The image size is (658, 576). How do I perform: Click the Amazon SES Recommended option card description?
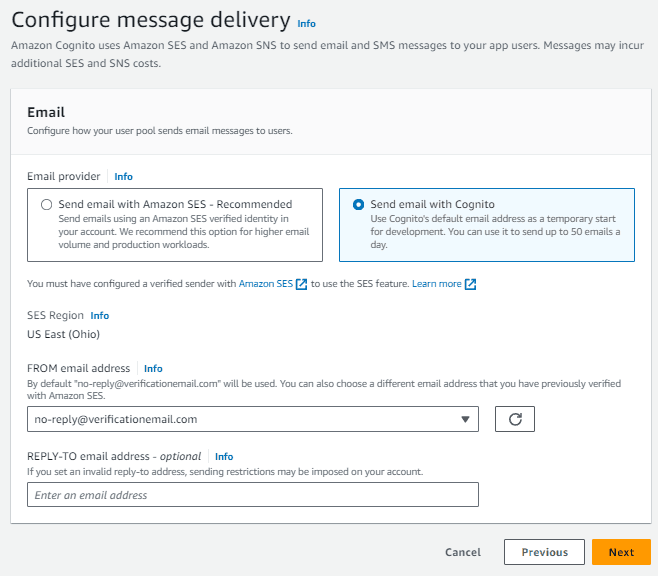point(184,232)
